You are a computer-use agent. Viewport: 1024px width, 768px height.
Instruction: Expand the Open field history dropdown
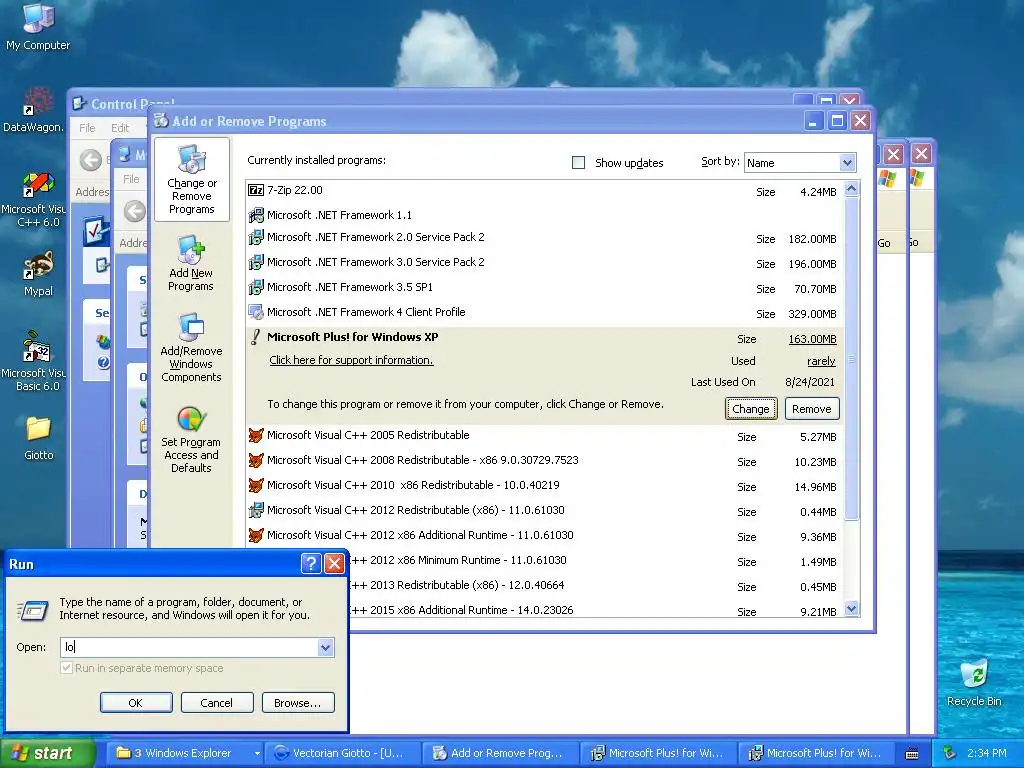click(x=325, y=647)
